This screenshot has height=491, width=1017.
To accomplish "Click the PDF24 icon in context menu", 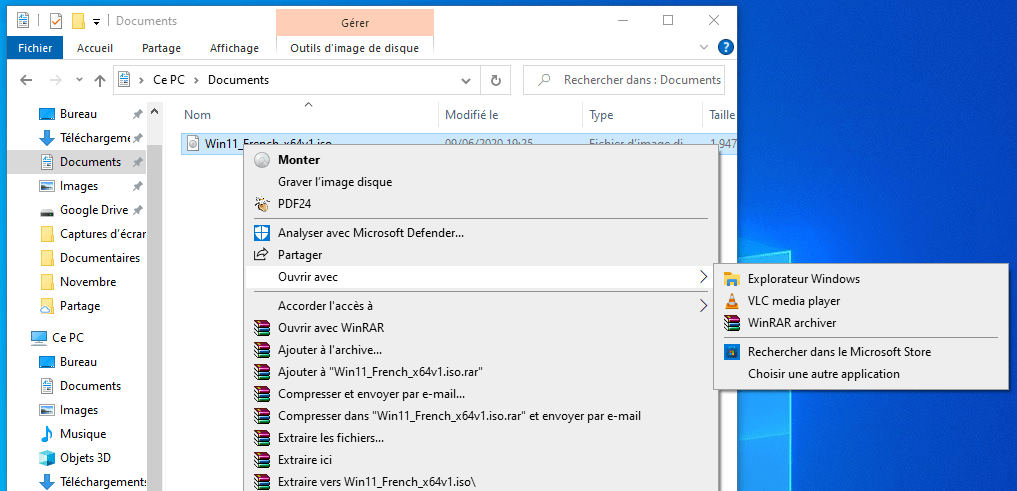I will (261, 204).
